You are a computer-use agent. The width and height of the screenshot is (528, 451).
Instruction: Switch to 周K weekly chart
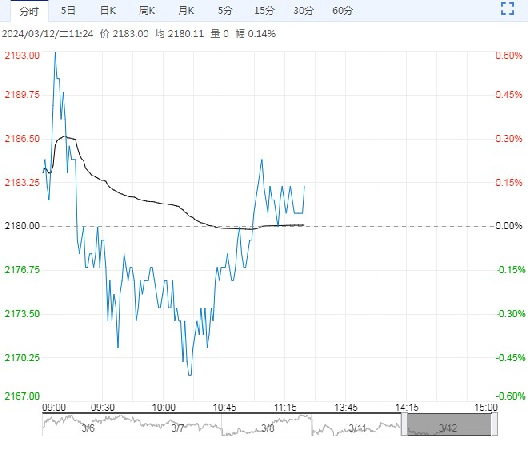tap(147, 11)
